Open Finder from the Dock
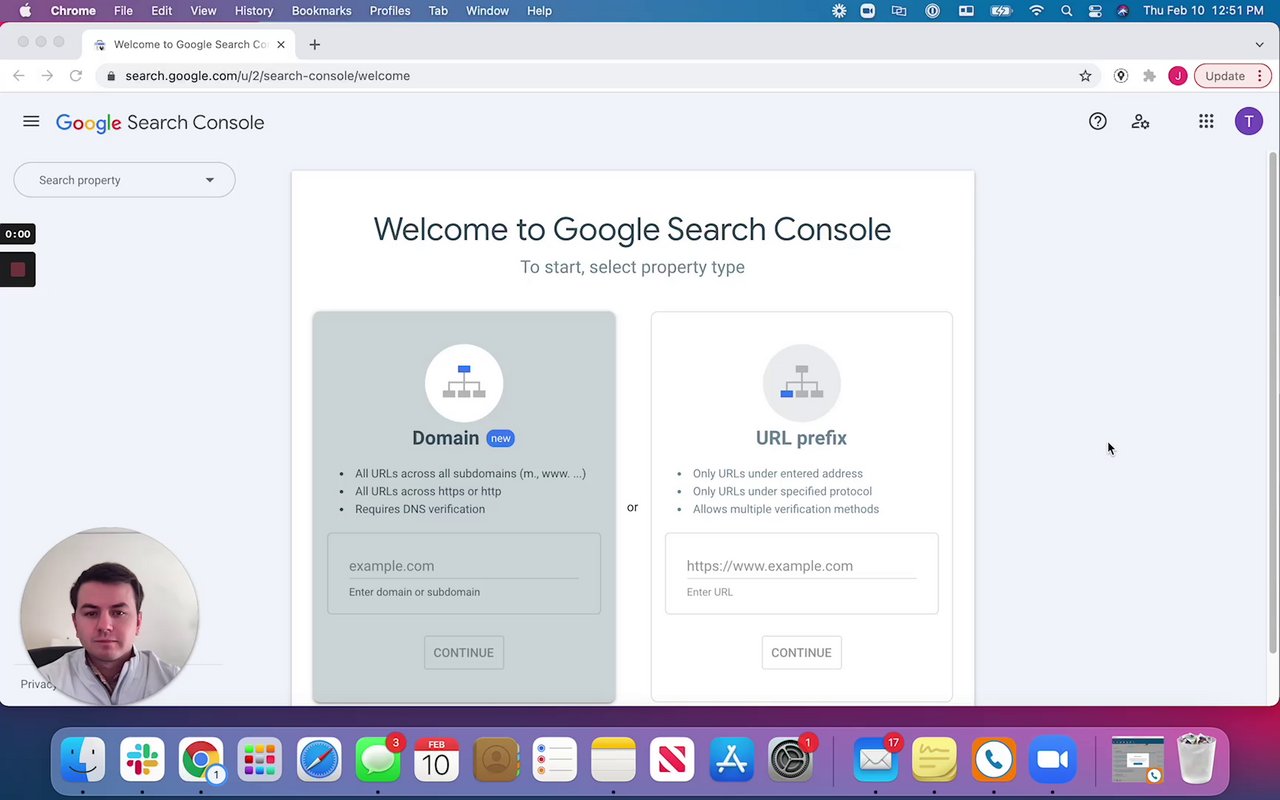Viewport: 1280px width, 800px height. [83, 761]
